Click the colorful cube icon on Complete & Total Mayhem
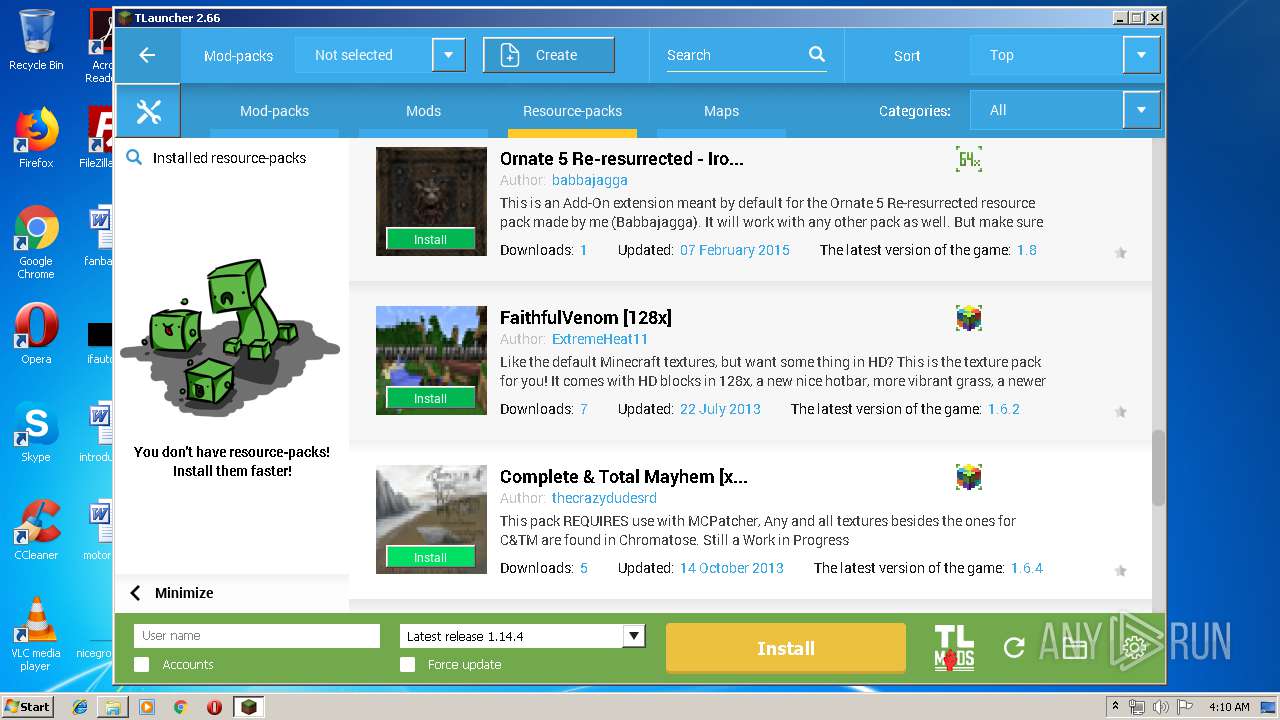This screenshot has height=720, width=1280. [x=968, y=477]
